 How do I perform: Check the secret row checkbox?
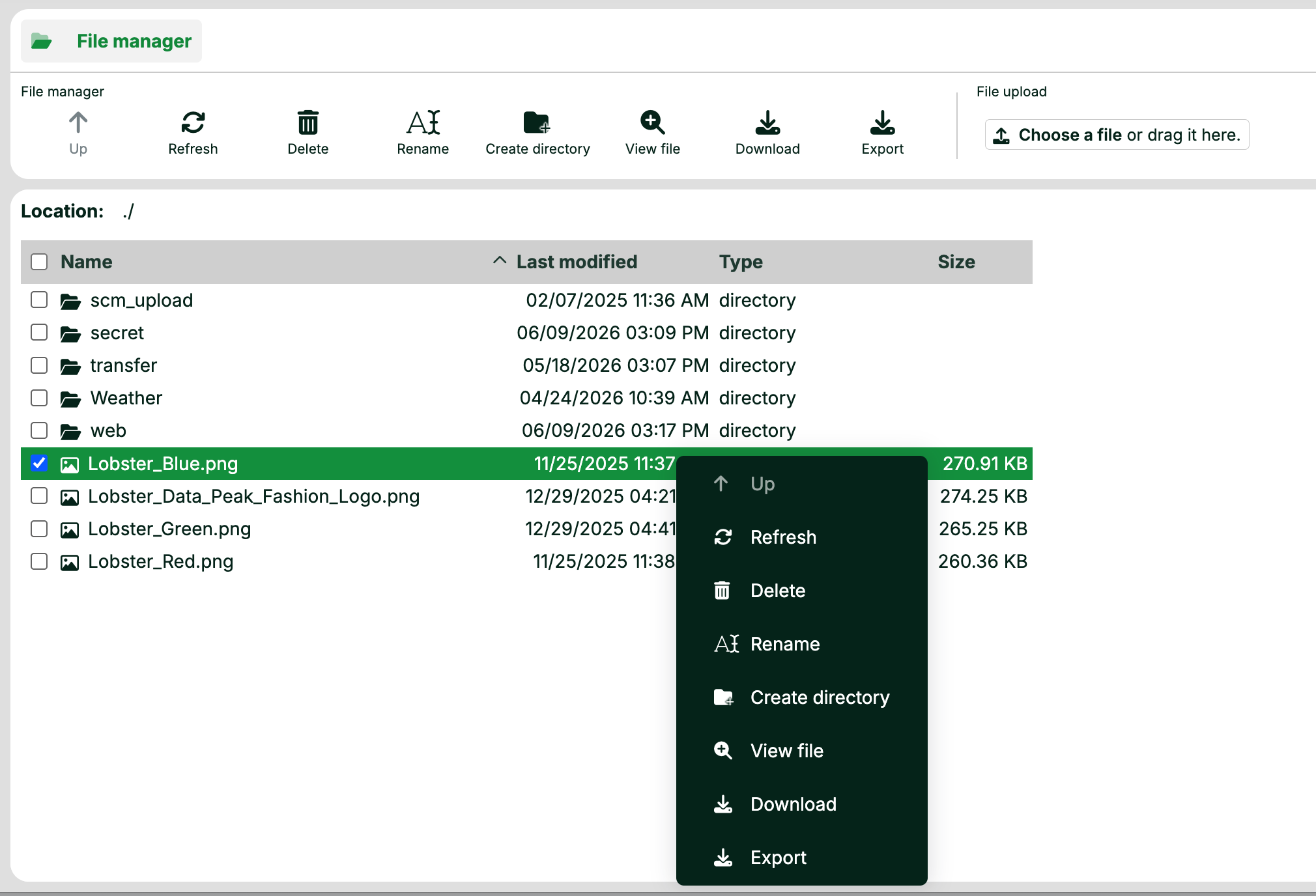click(39, 332)
